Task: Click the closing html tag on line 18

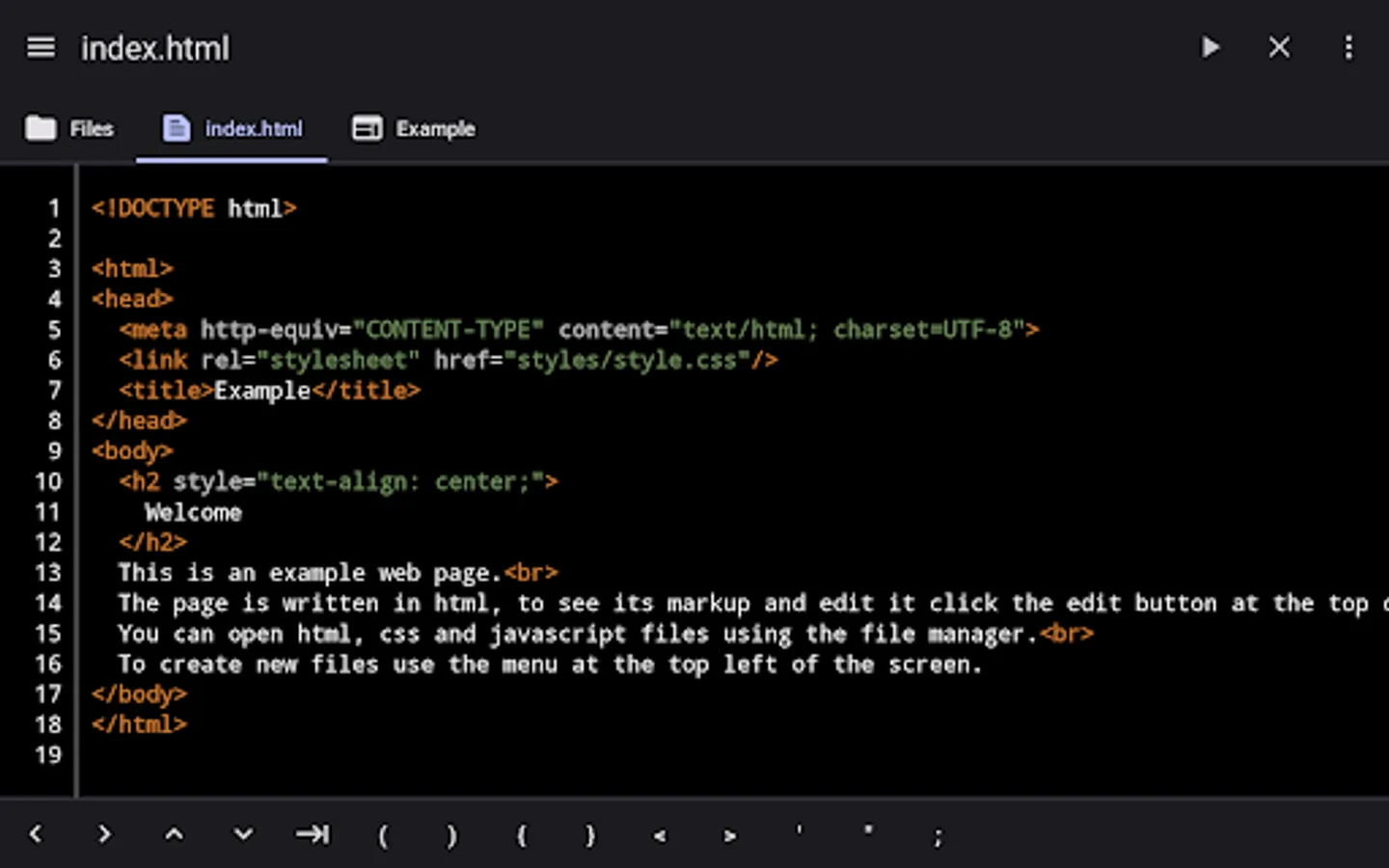Action: pos(139,724)
